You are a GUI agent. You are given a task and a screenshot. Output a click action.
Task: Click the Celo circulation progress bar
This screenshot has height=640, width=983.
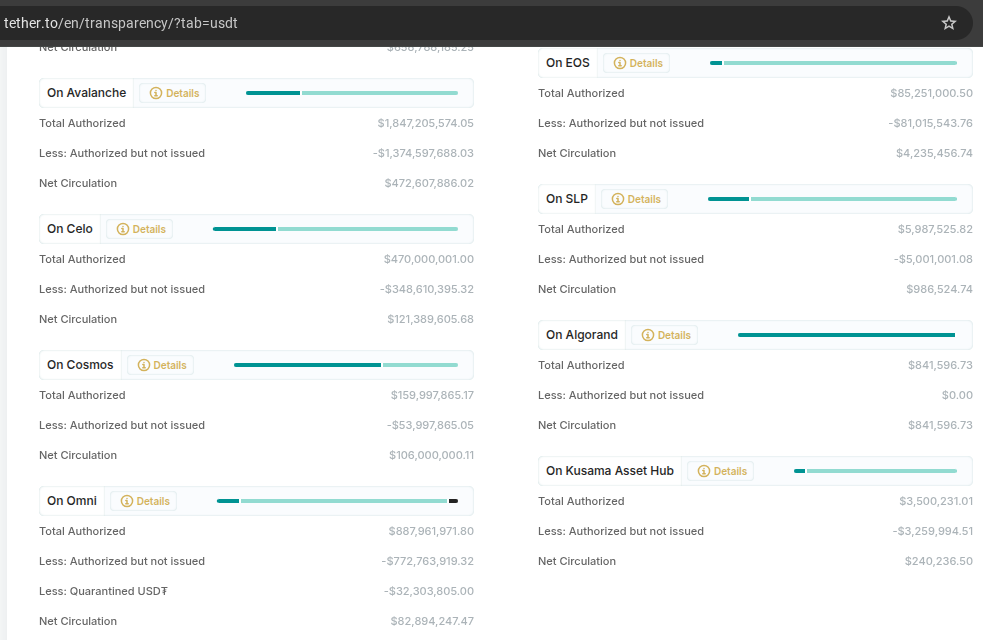[x=335, y=229]
